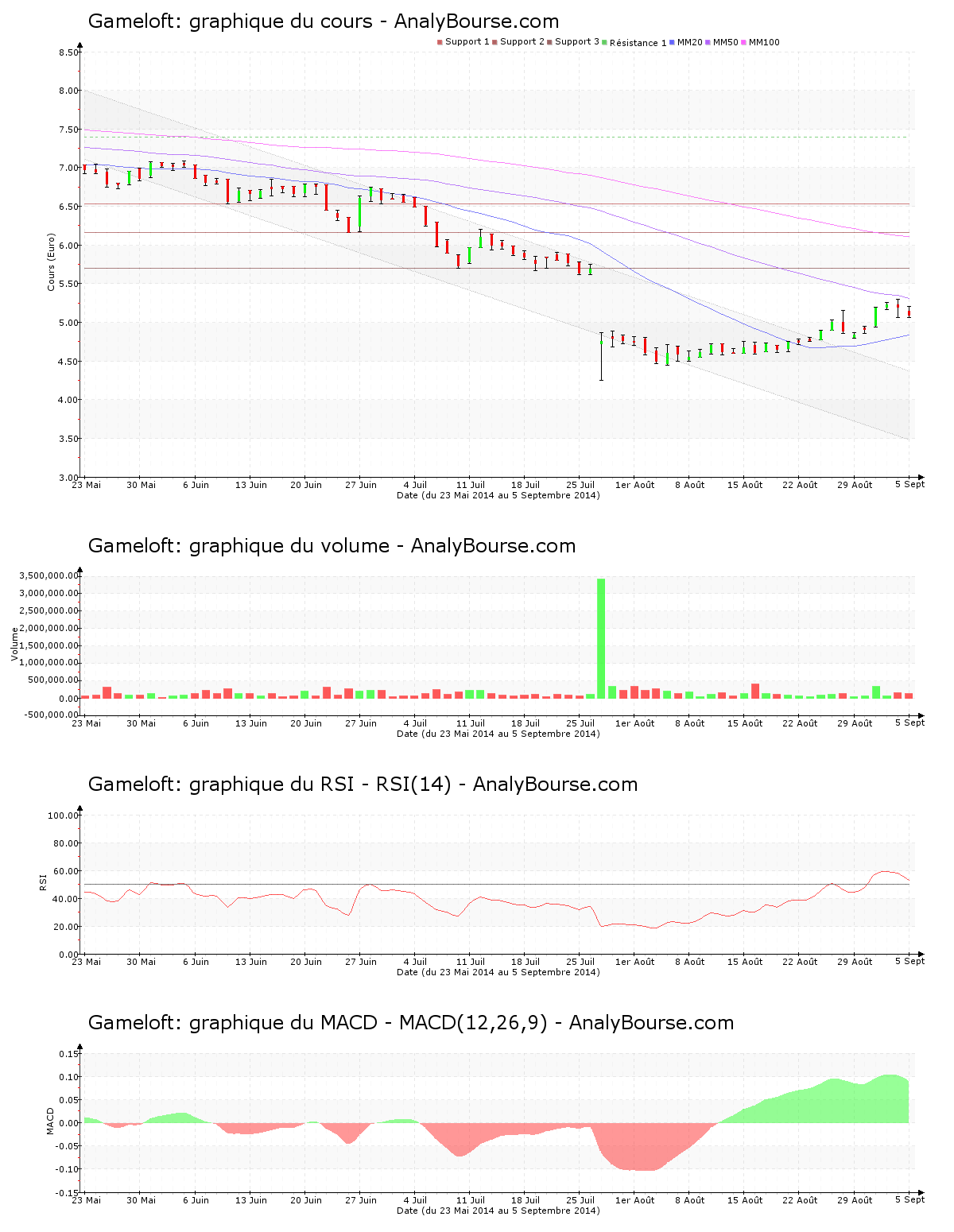This screenshot has height=1232, width=954.
Task: Click the 'RSI' vertical axis label
Action: coord(43,881)
